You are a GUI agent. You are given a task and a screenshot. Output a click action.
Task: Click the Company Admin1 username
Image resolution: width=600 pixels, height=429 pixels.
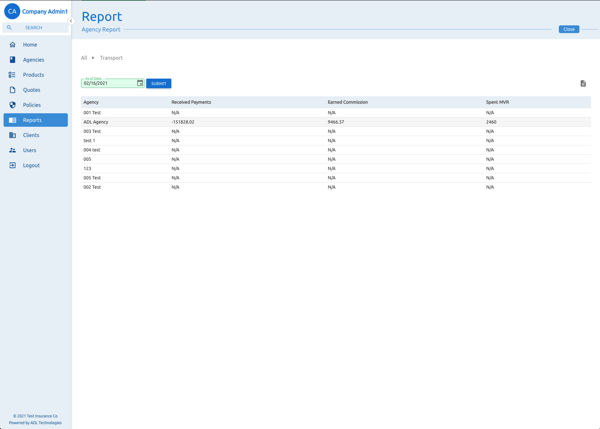click(45, 11)
